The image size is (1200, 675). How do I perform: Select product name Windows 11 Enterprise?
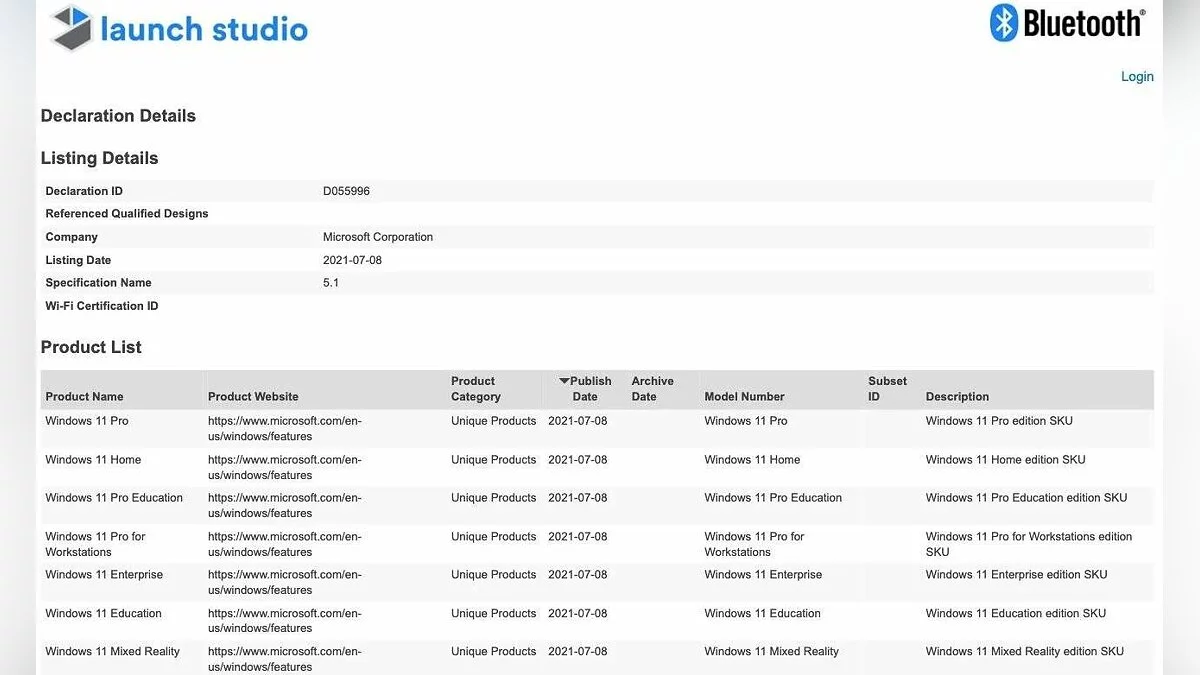click(x=104, y=575)
